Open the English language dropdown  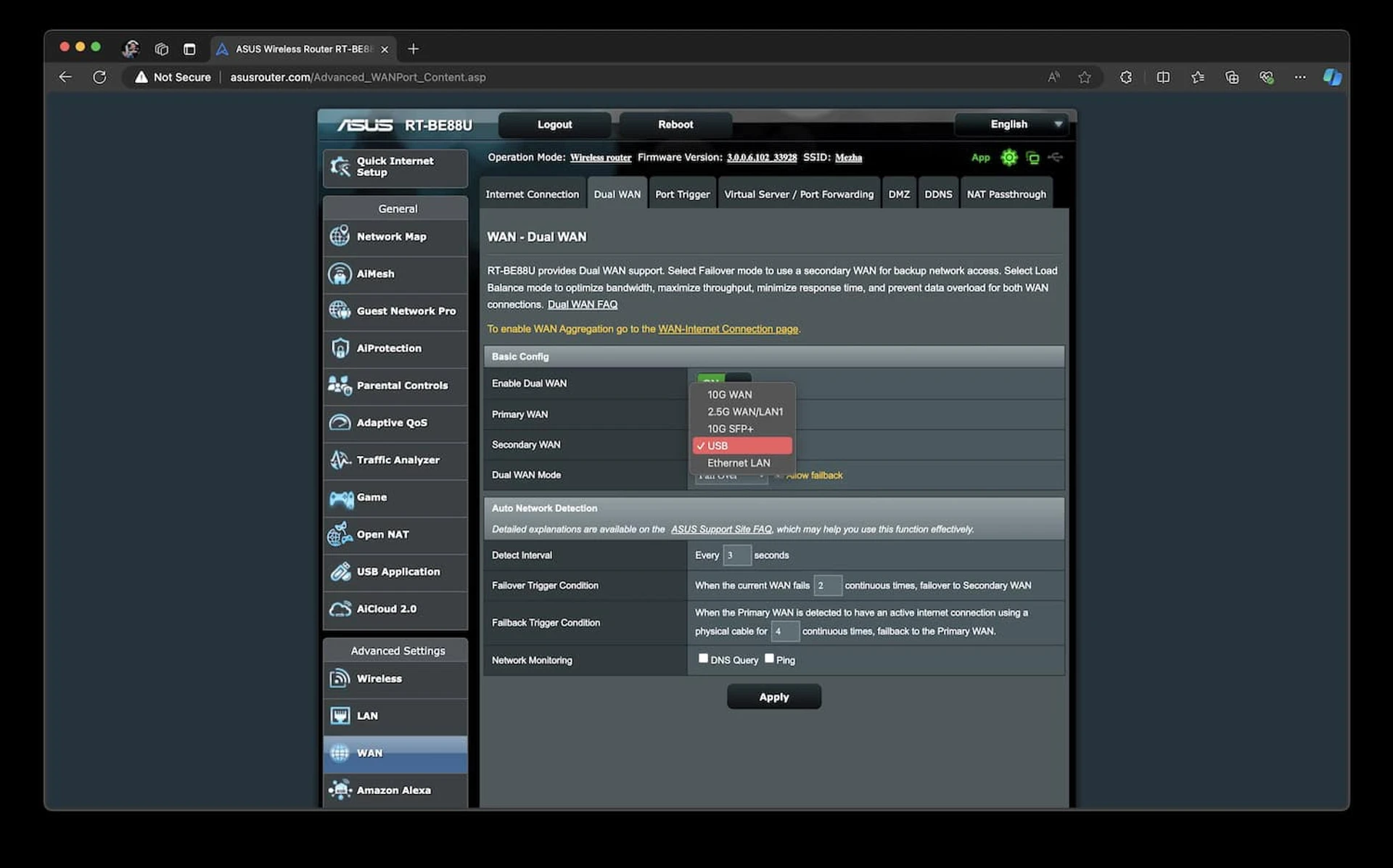(1013, 124)
